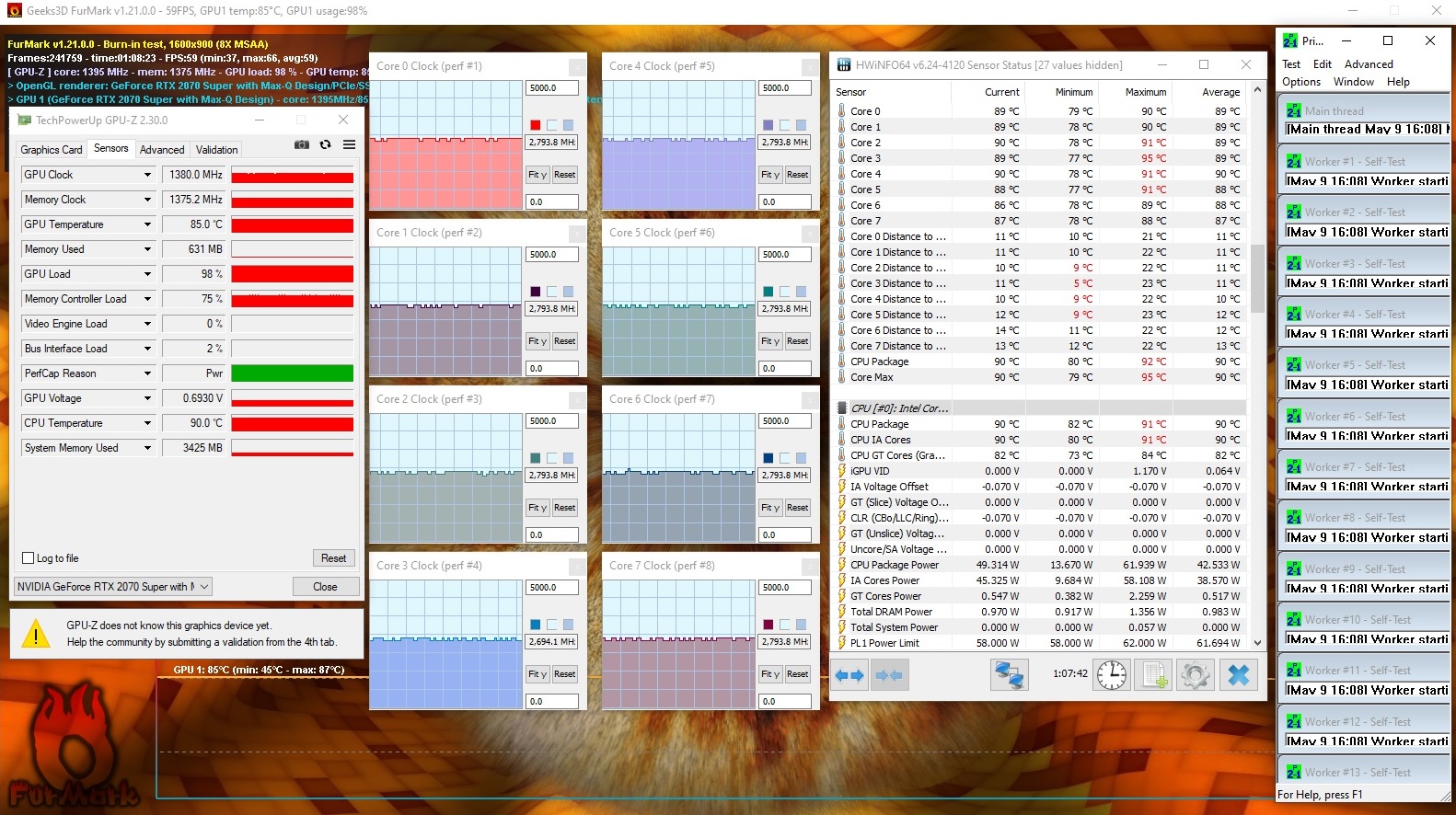Enable the Log to file checkbox

point(28,558)
